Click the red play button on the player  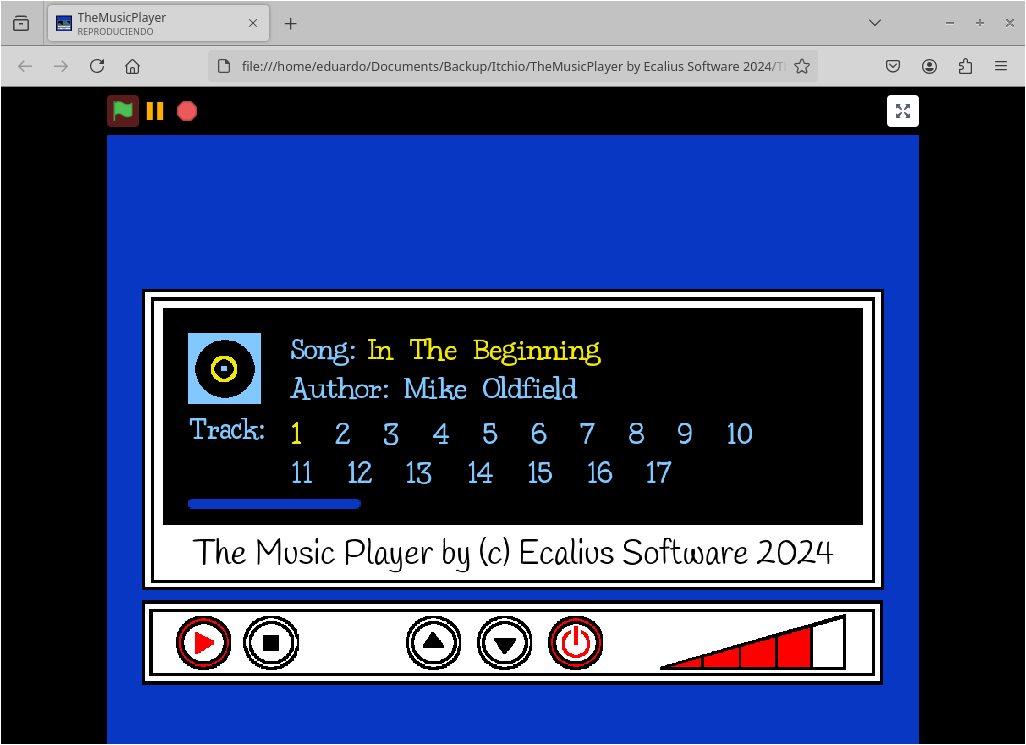click(203, 643)
